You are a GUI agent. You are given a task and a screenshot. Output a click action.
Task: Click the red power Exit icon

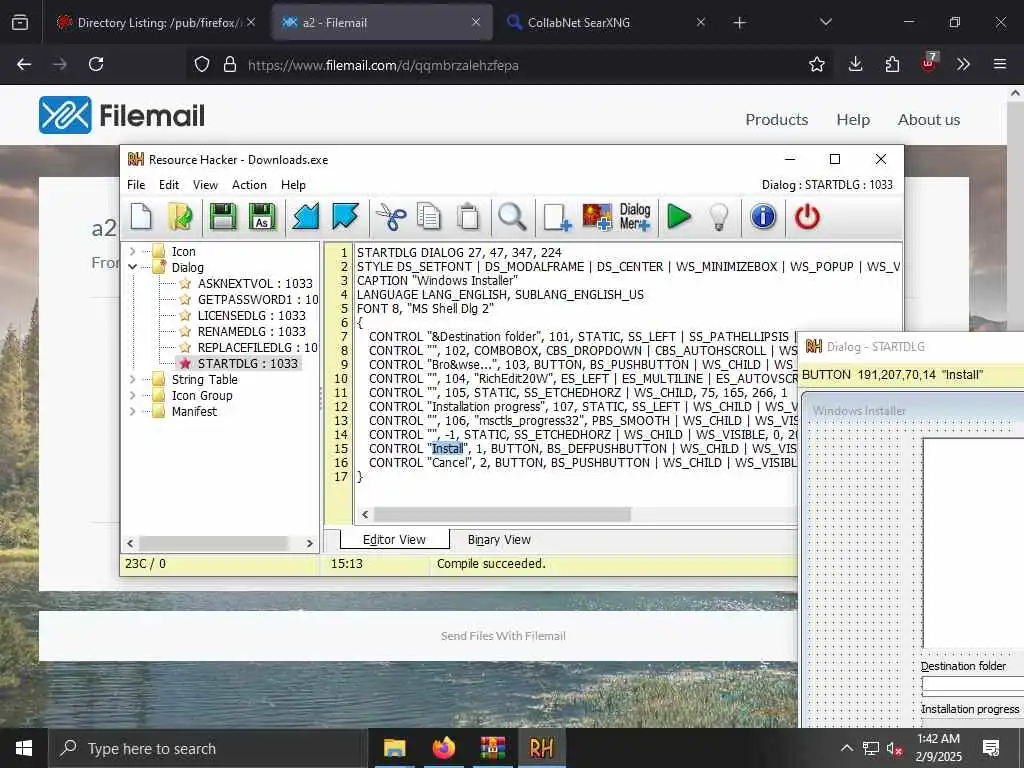click(x=807, y=217)
